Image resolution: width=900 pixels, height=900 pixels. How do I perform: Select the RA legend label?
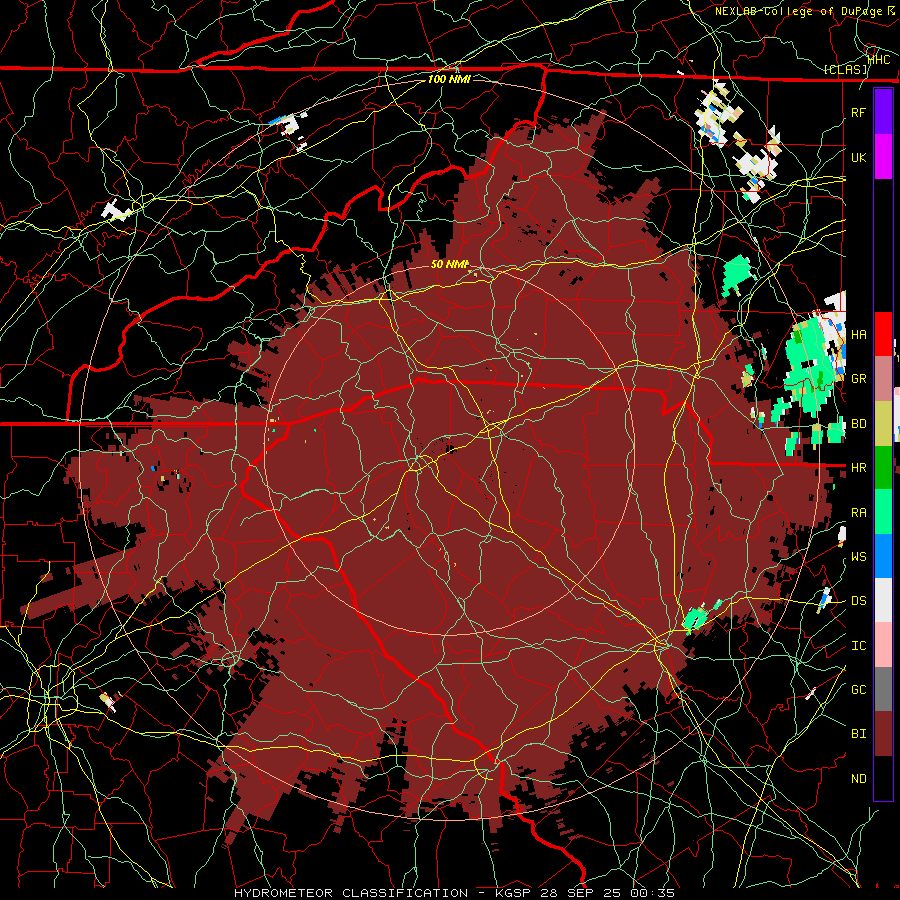pos(859,513)
